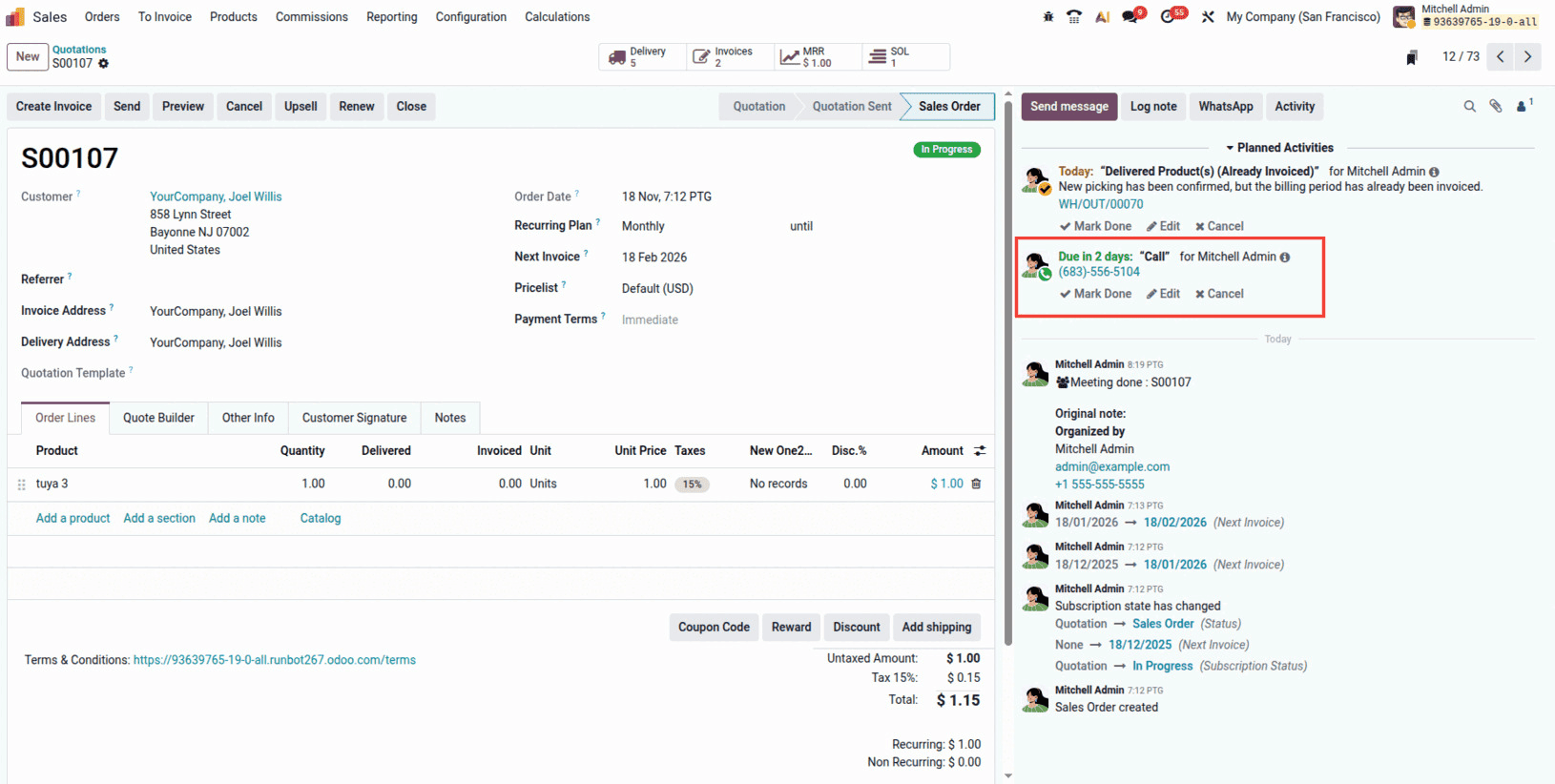This screenshot has width=1555, height=784.
Task: Click the gear icon next to S00107
Action: [x=104, y=64]
